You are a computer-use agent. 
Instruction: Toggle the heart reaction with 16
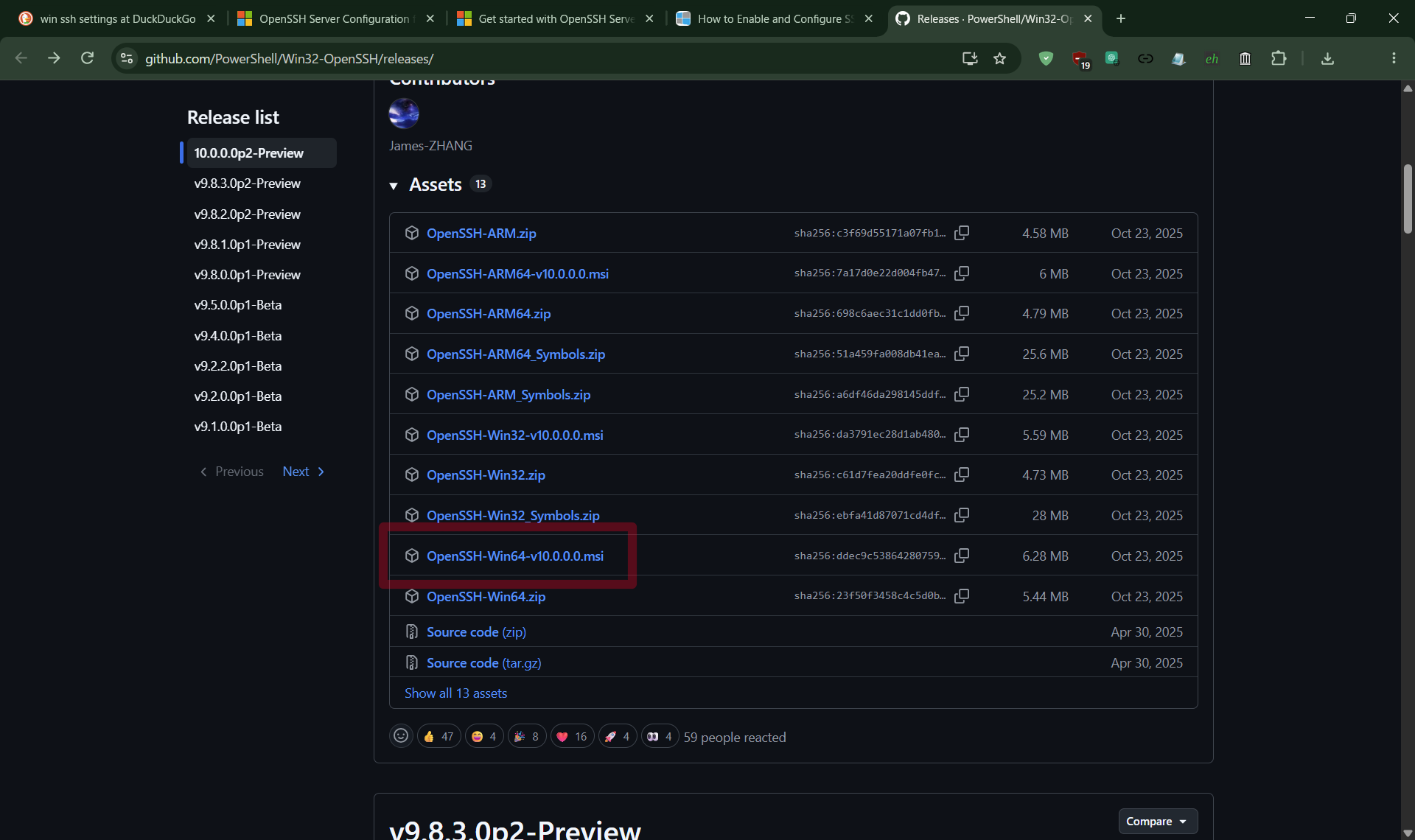573,736
